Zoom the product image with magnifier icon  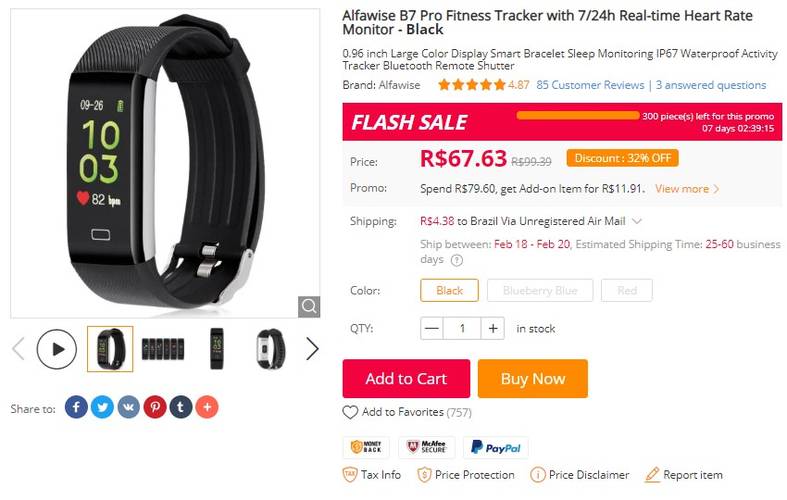(309, 306)
